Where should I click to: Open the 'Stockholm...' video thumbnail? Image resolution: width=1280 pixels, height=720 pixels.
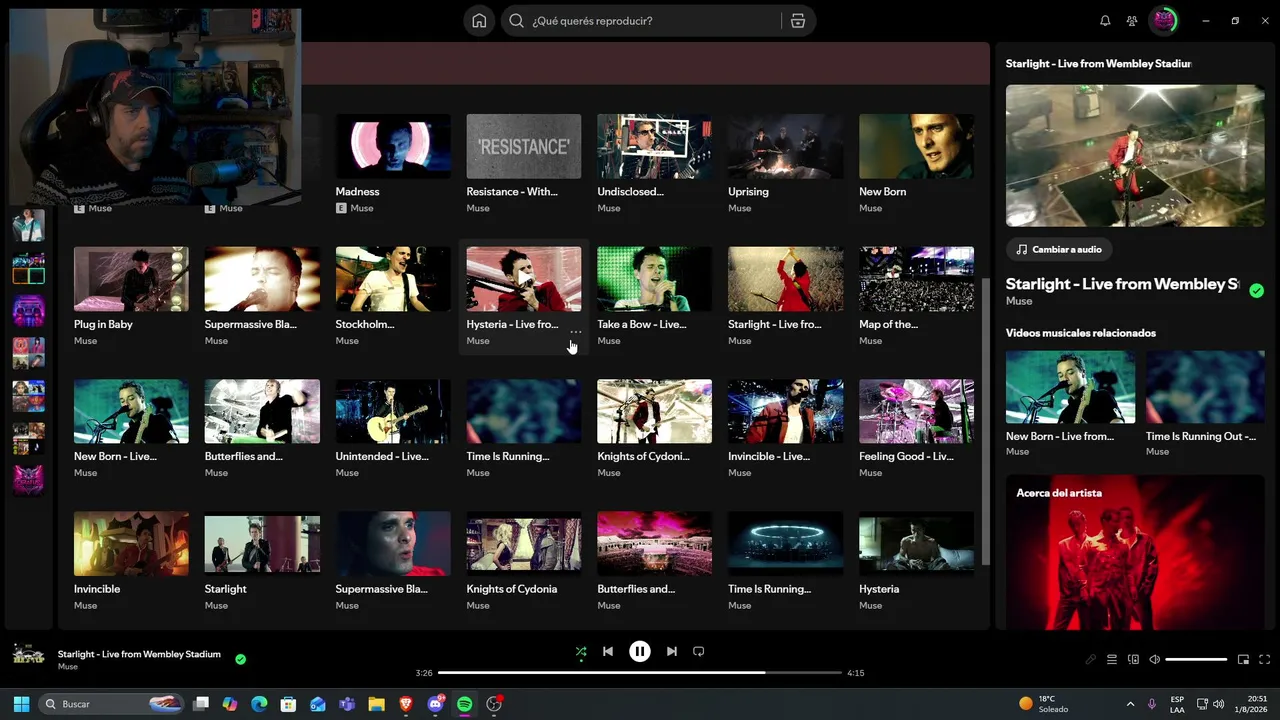pos(393,279)
